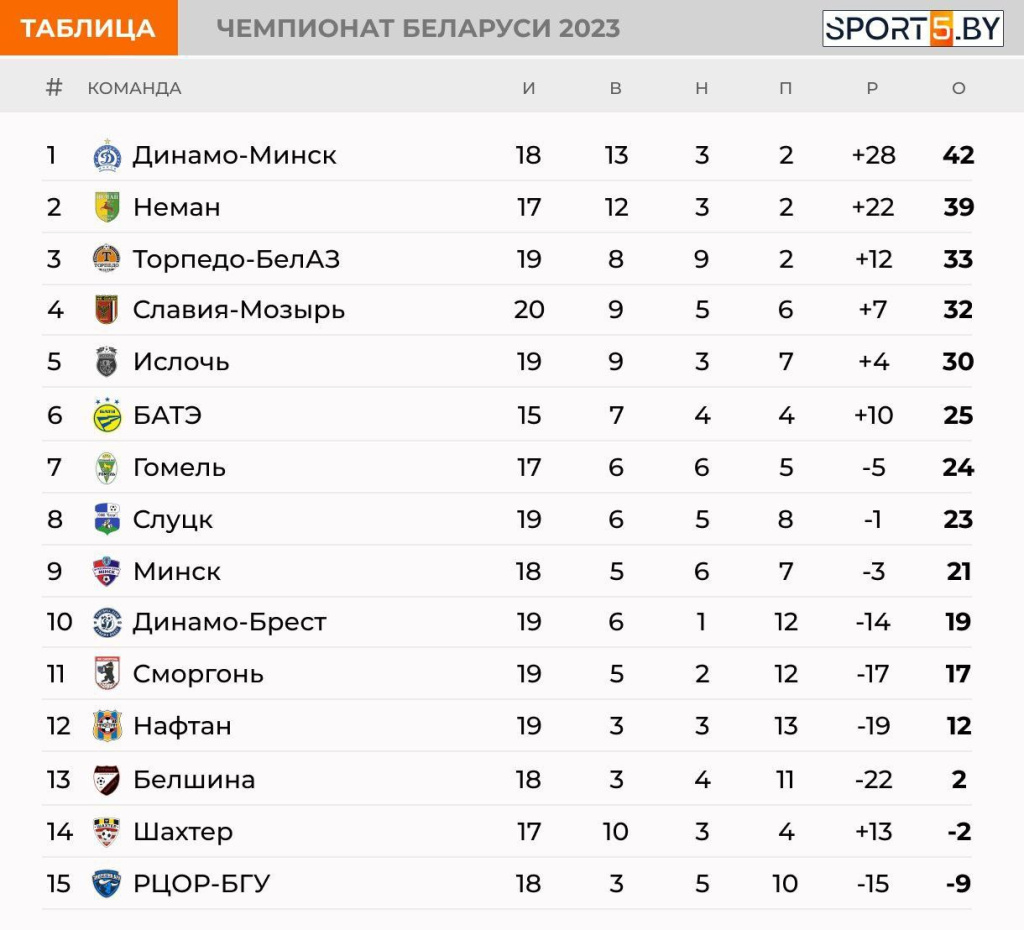Select the Слуцк club badge
The image size is (1024, 930).
pos(106,519)
